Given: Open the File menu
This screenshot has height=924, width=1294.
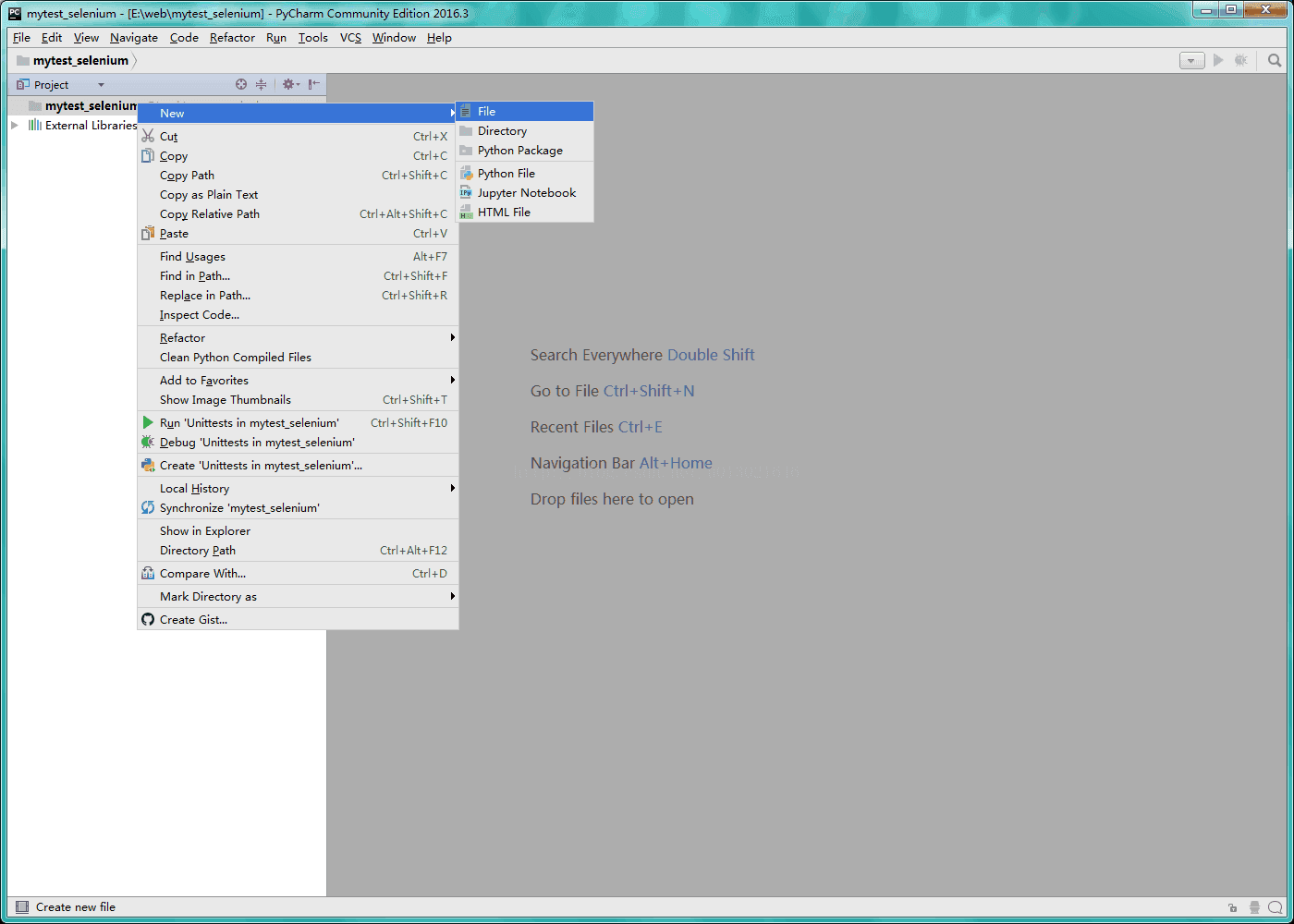Looking at the screenshot, I should (x=21, y=38).
